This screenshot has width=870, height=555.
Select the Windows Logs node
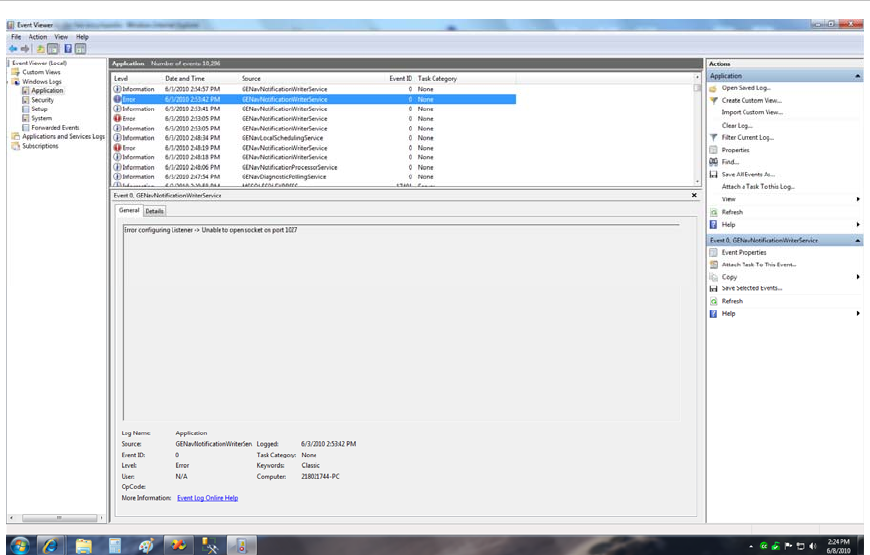click(42, 82)
